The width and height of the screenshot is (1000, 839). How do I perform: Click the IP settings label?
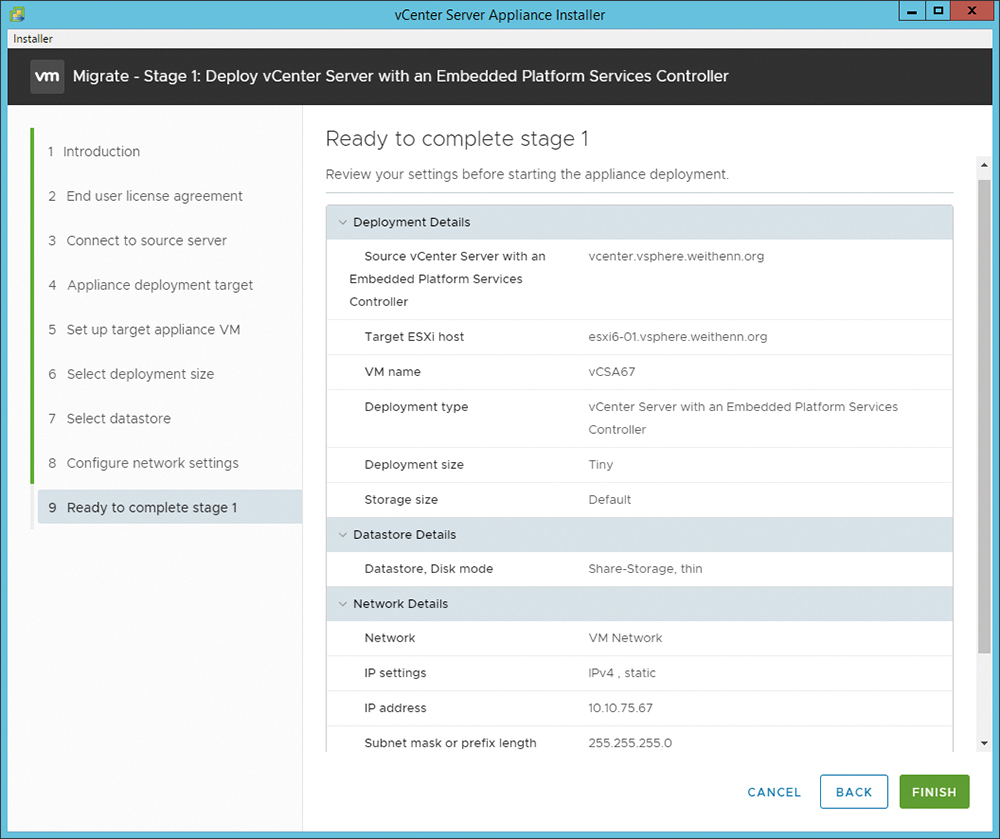tap(395, 673)
